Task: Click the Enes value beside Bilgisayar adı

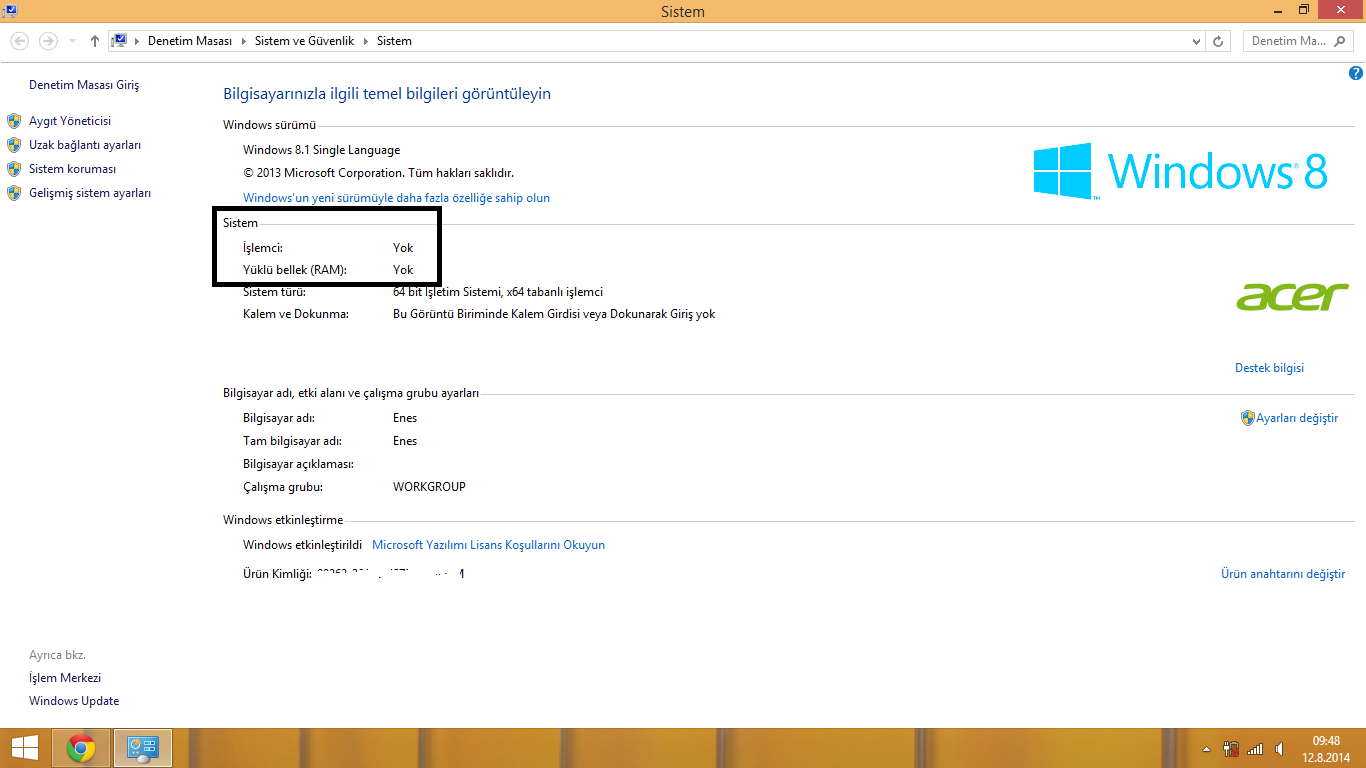Action: click(x=405, y=418)
